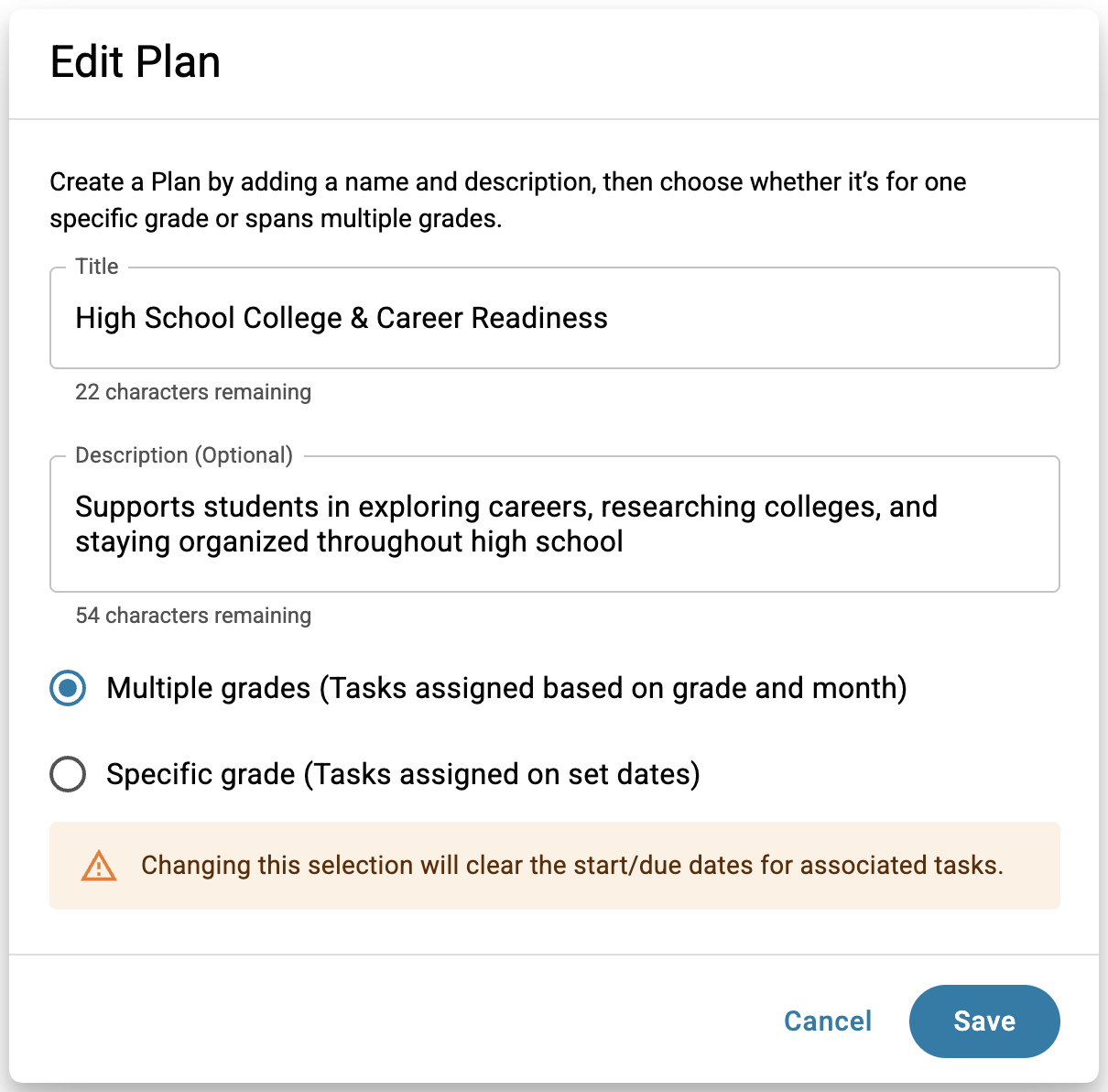Click the orange warning triangle icon
The width and height of the screenshot is (1108, 1092).
tap(99, 866)
